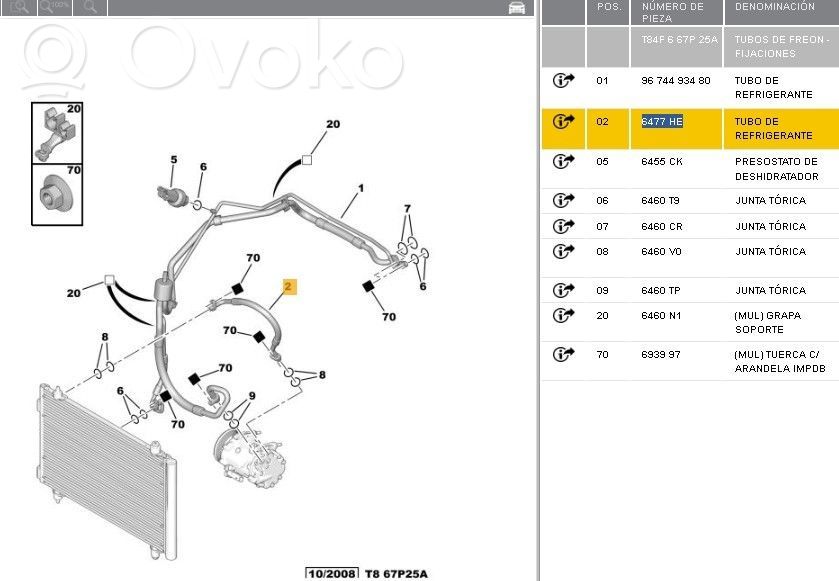Select part number 6455 CK
This screenshot has width=839, height=581.
[x=662, y=162]
